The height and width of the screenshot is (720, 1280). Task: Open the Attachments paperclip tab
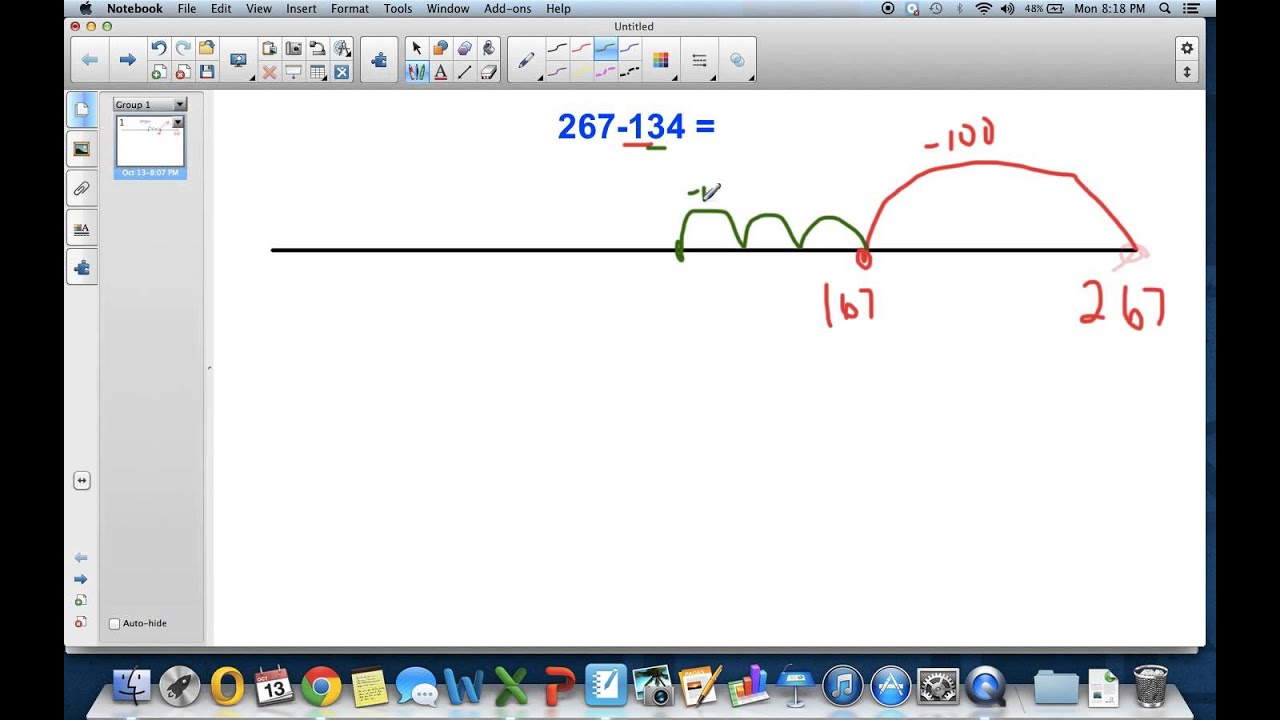pyautogui.click(x=82, y=188)
